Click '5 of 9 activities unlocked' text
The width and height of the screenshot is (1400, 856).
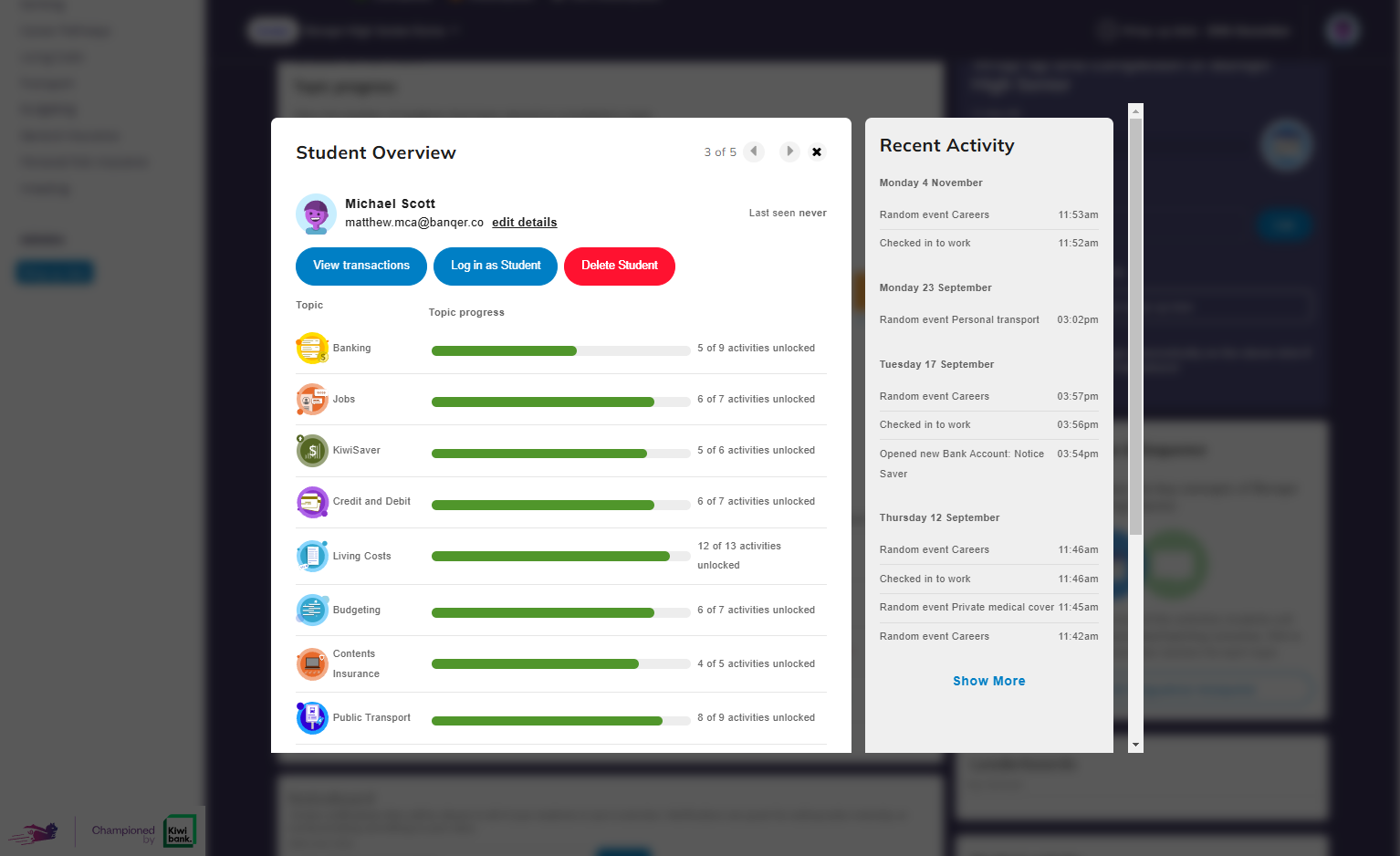click(757, 349)
